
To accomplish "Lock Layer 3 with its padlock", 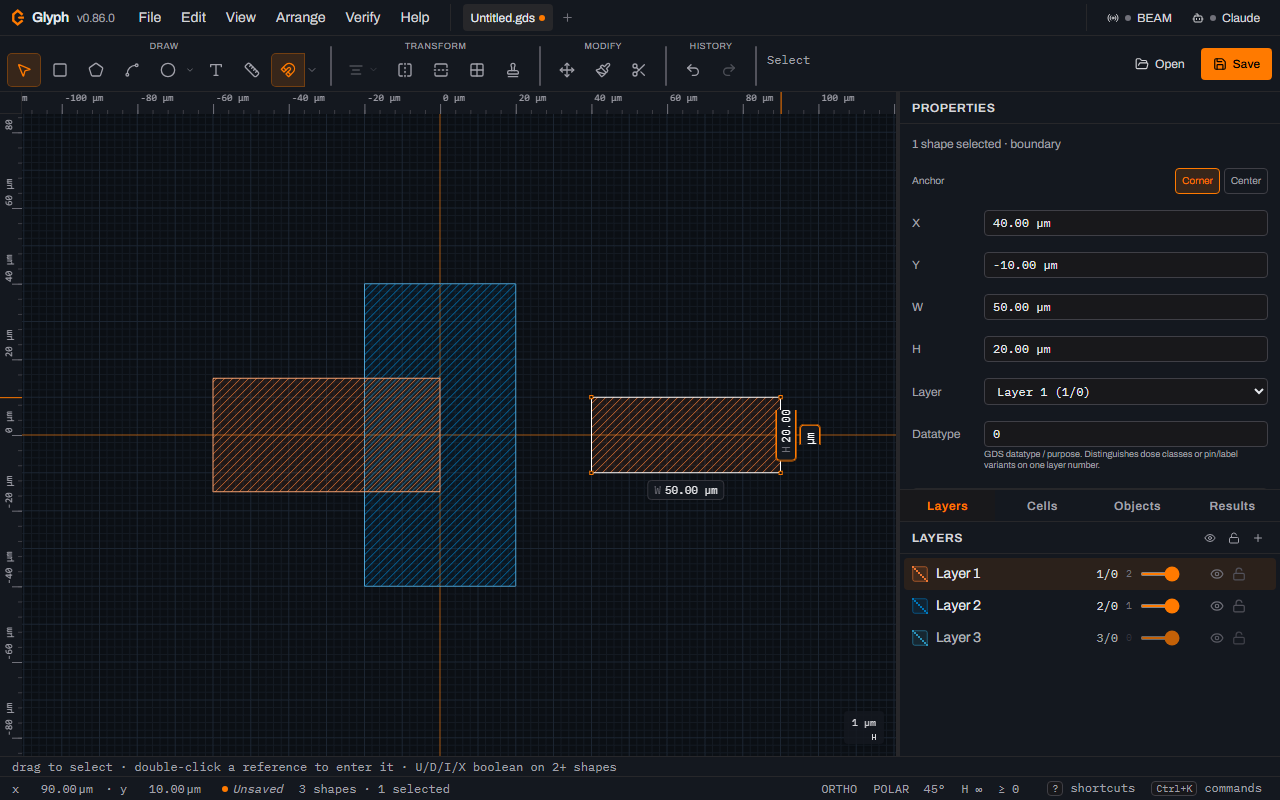I will pyautogui.click(x=1239, y=638).
